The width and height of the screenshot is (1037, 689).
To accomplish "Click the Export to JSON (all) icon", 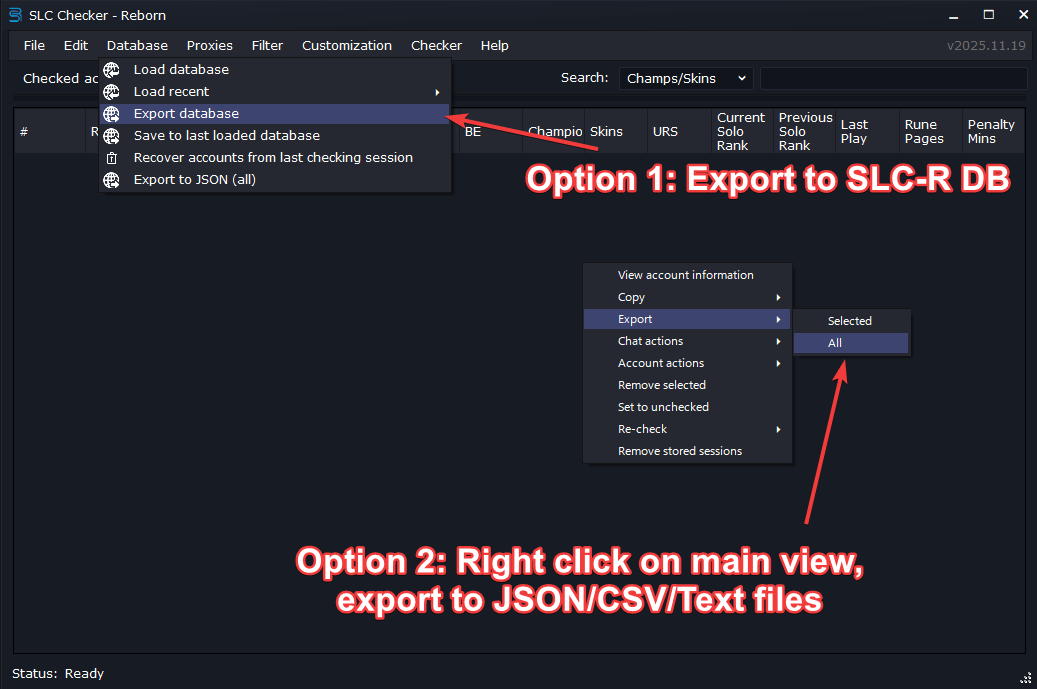I will [x=112, y=180].
